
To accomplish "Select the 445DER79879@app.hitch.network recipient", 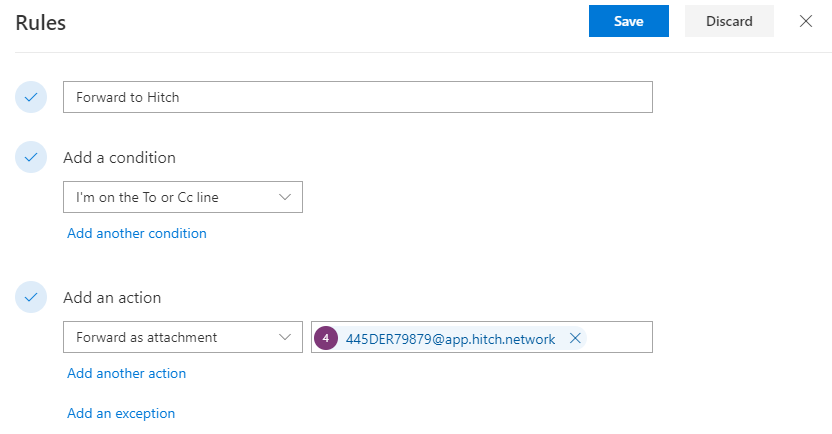I will tap(450, 338).
